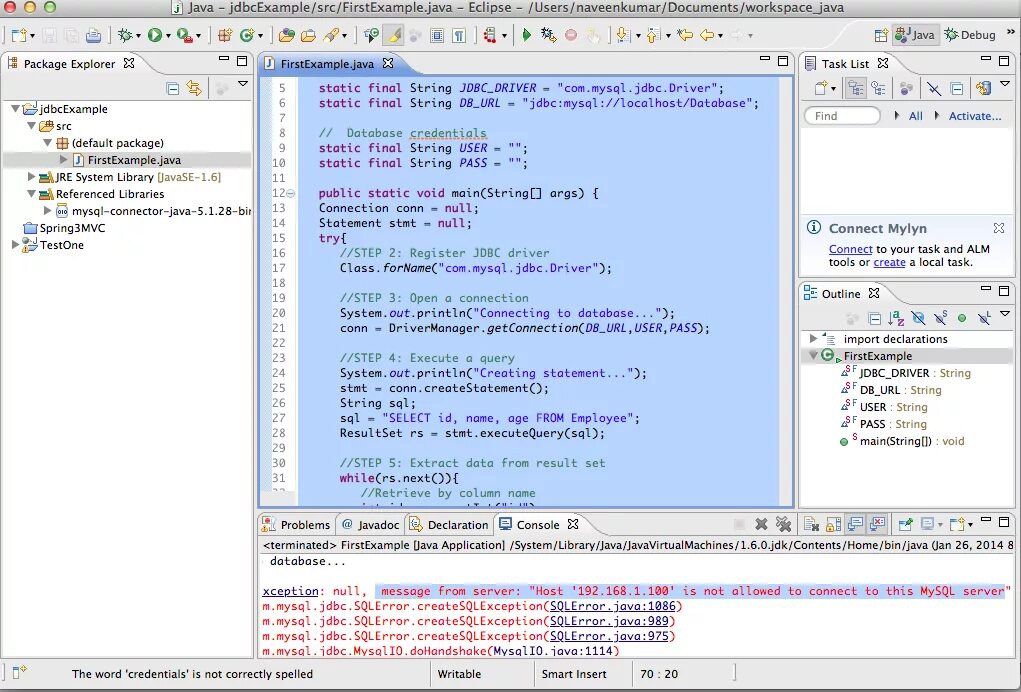
Task: Open dropdown next to New Class icon
Action: [x=260, y=36]
